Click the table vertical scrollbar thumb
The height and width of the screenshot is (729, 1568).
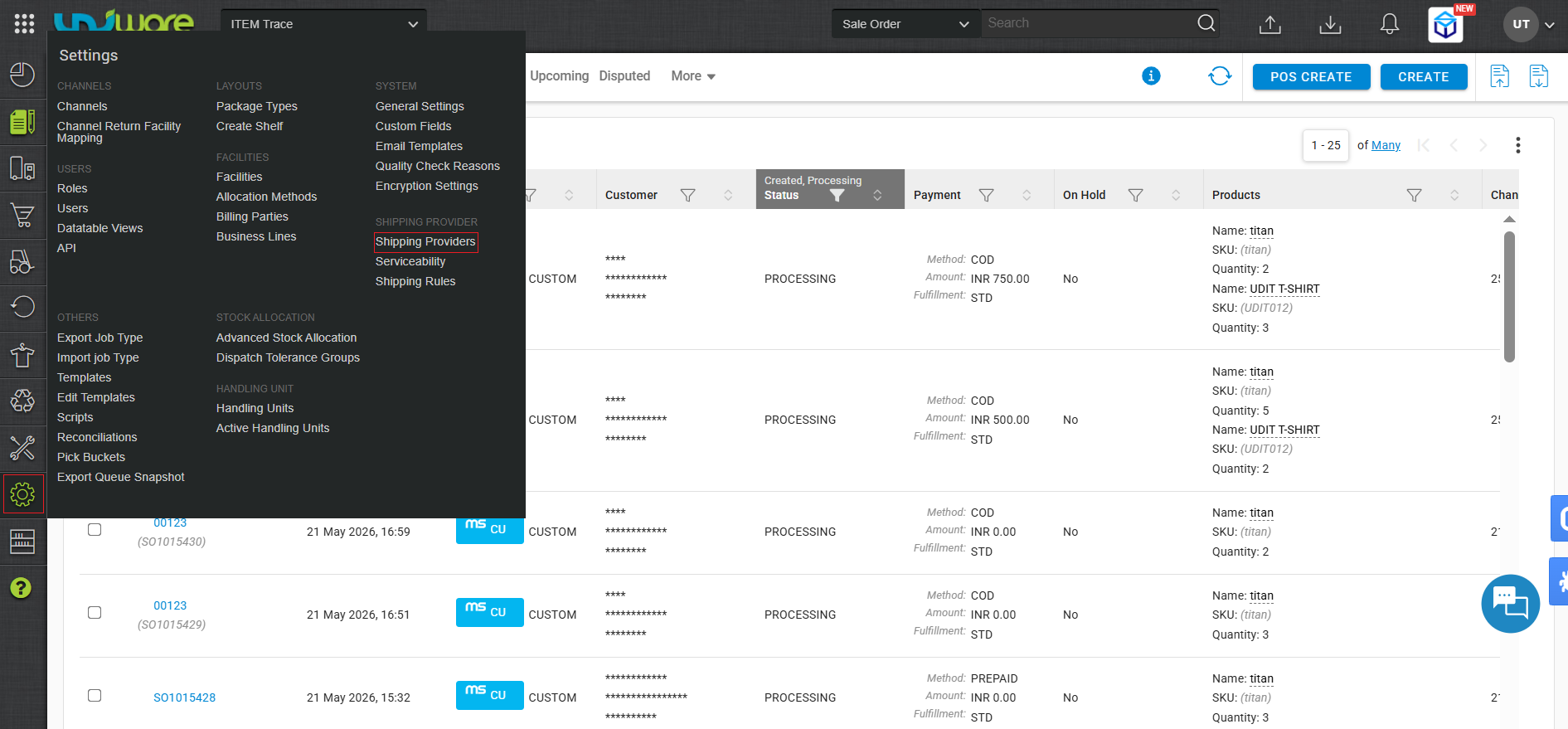point(1509,297)
